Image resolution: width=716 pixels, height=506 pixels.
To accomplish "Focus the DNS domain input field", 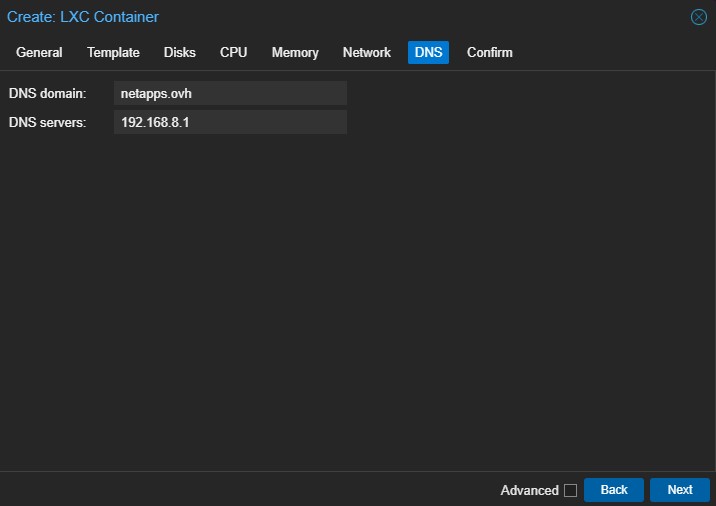I will [230, 93].
